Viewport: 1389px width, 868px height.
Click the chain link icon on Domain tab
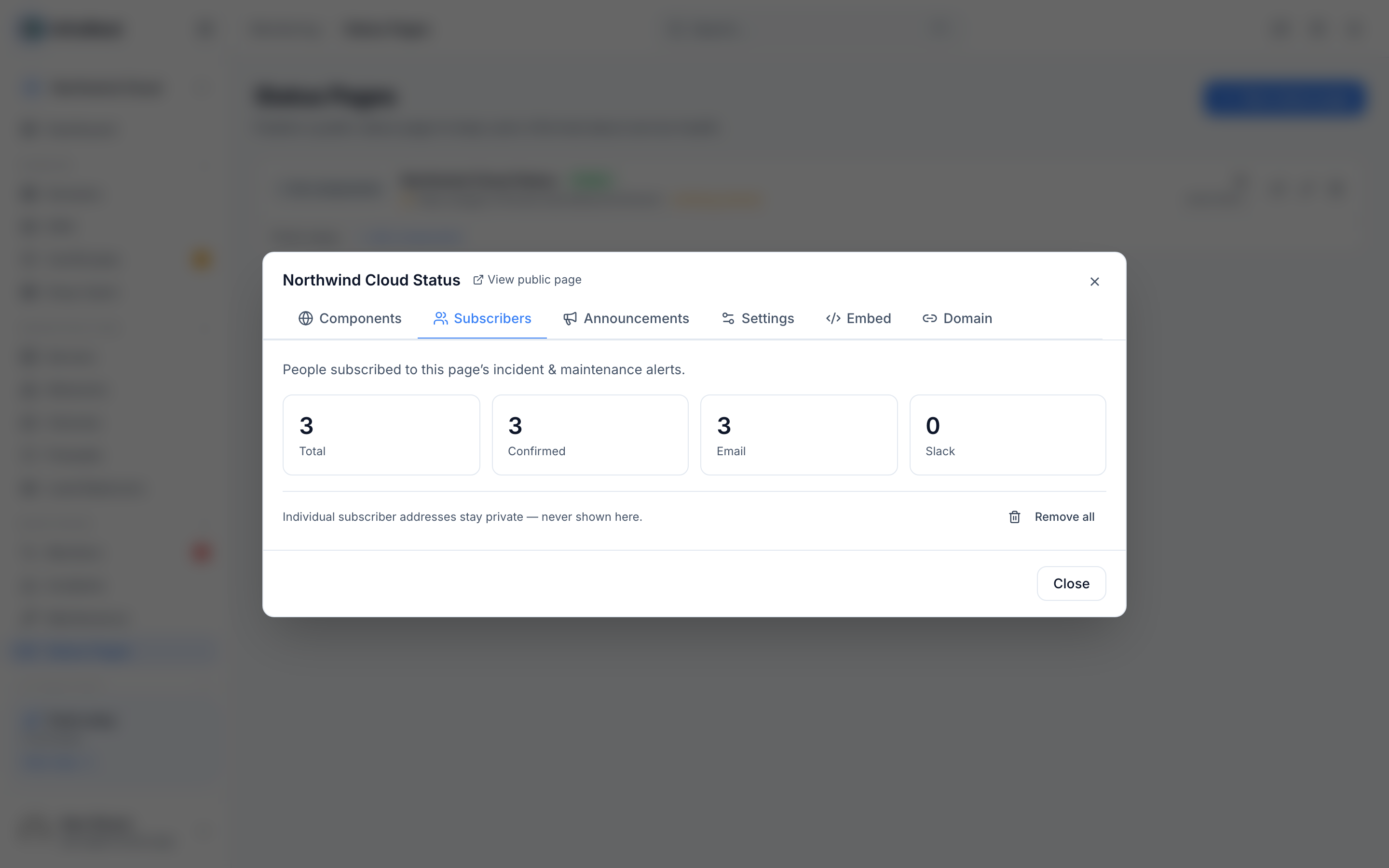point(929,319)
